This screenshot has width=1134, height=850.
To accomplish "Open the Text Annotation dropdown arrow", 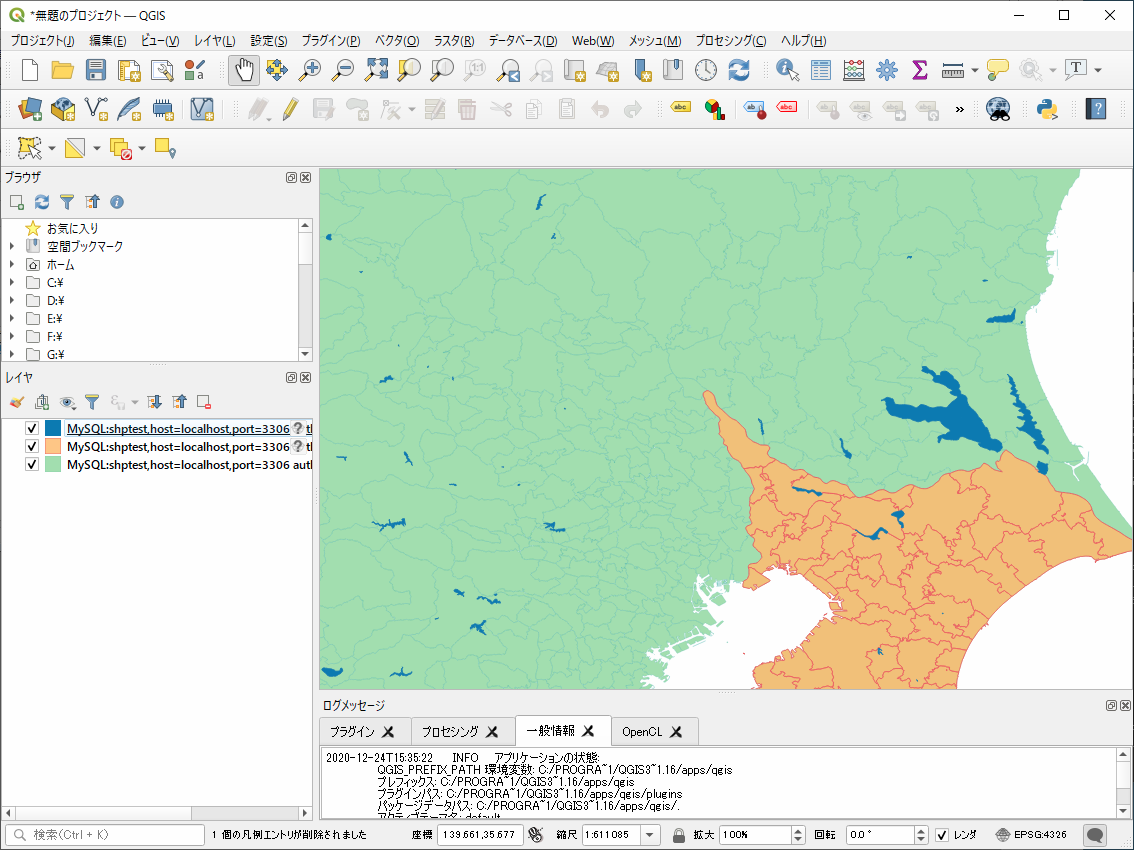I will click(x=1098, y=70).
